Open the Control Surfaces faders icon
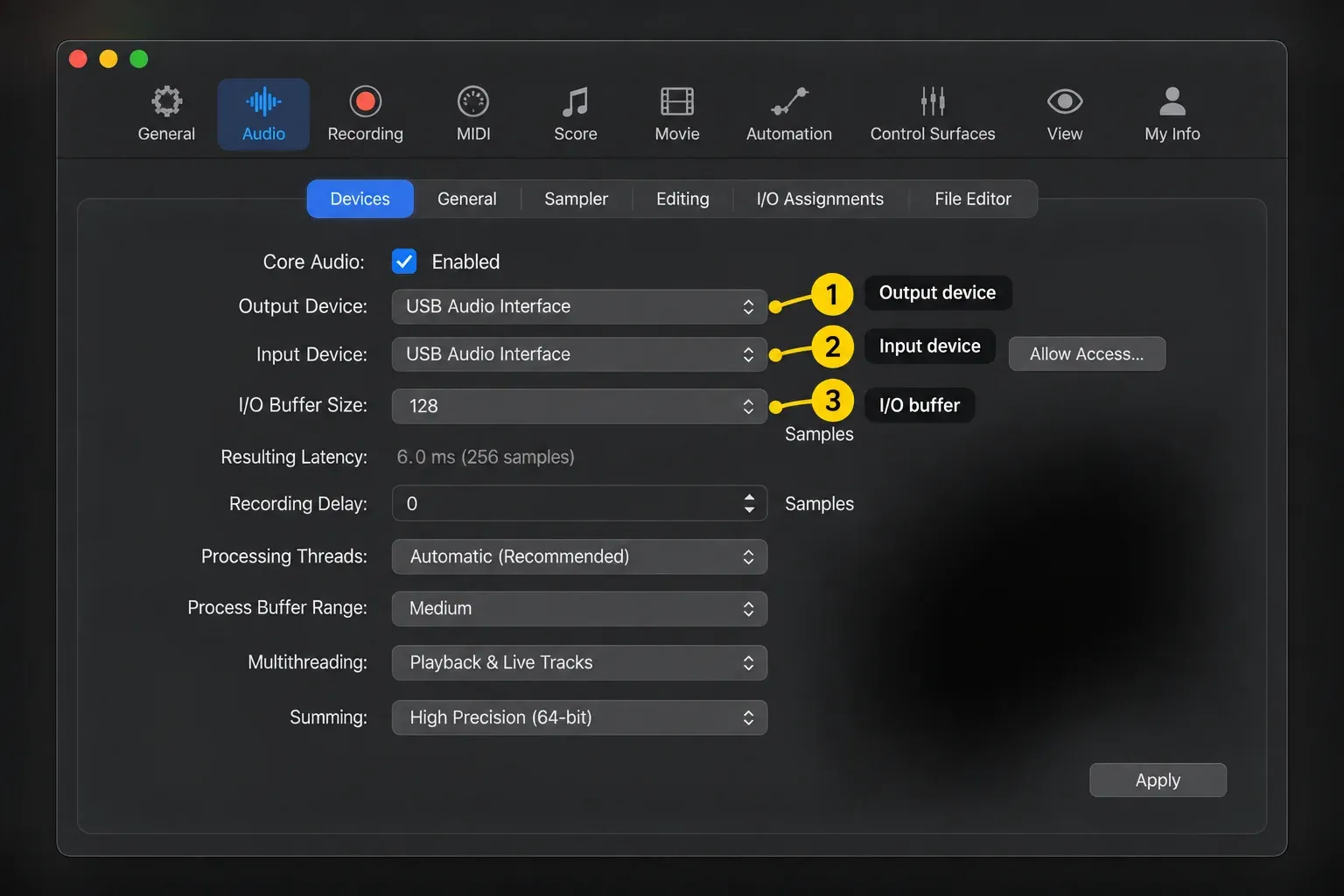 click(x=933, y=101)
